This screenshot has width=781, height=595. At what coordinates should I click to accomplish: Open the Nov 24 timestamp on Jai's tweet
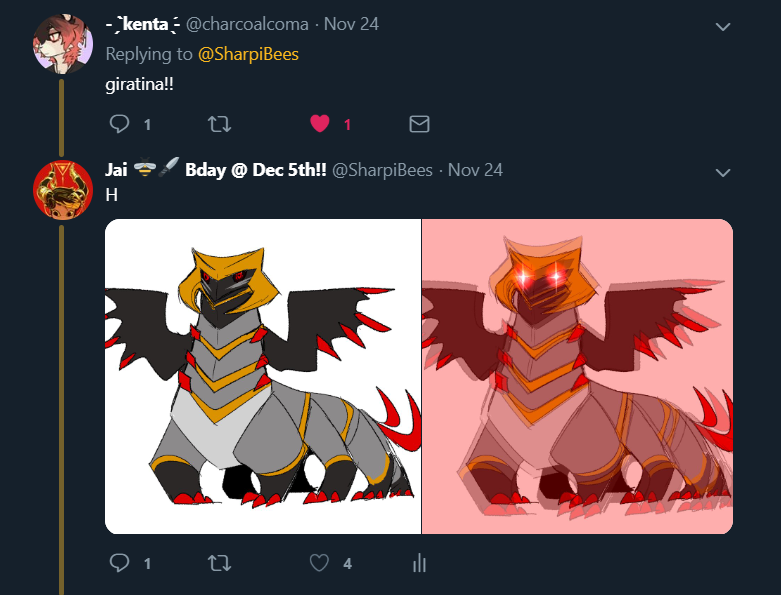pos(475,170)
